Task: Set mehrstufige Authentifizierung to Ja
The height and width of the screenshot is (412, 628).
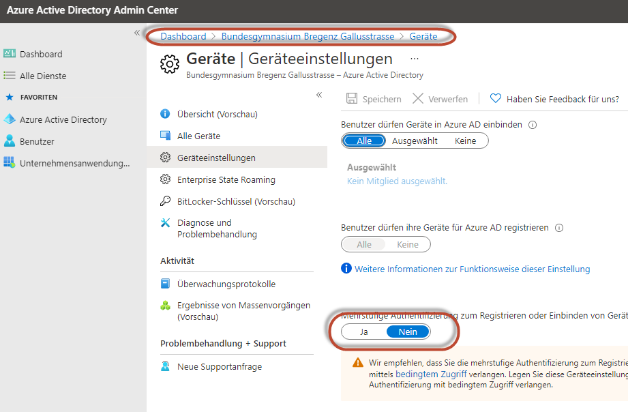Action: pyautogui.click(x=364, y=332)
